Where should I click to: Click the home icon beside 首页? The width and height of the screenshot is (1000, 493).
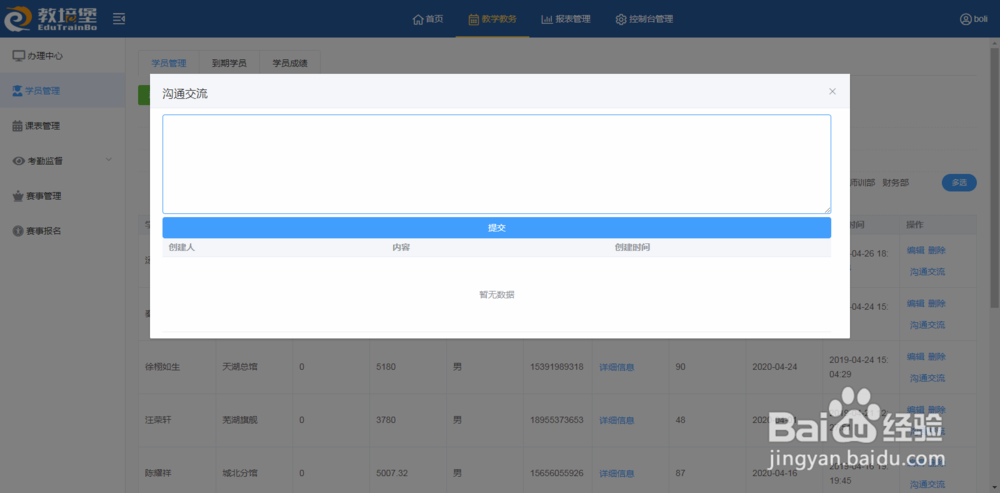pyautogui.click(x=418, y=19)
